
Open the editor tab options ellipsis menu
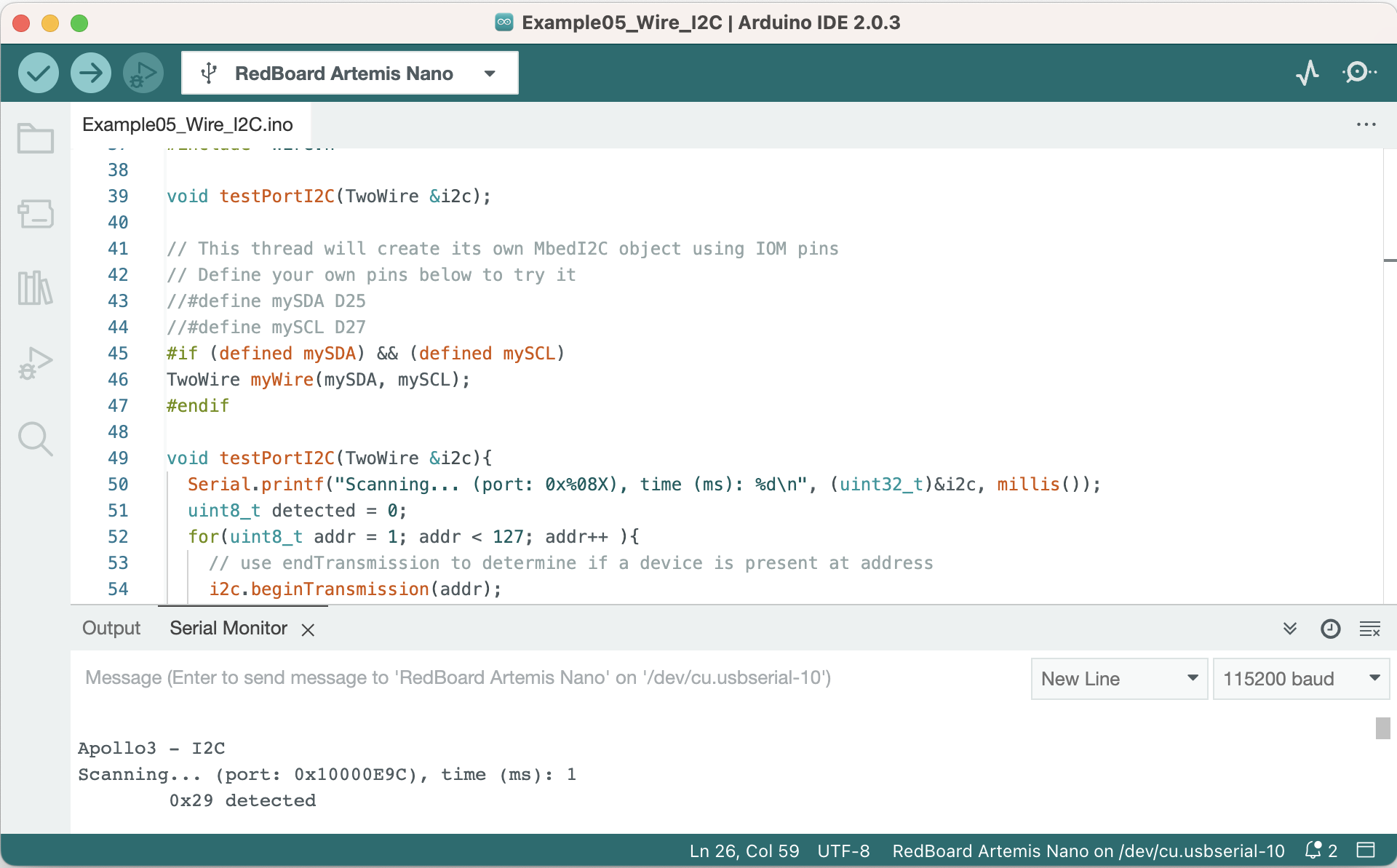pos(1366,124)
